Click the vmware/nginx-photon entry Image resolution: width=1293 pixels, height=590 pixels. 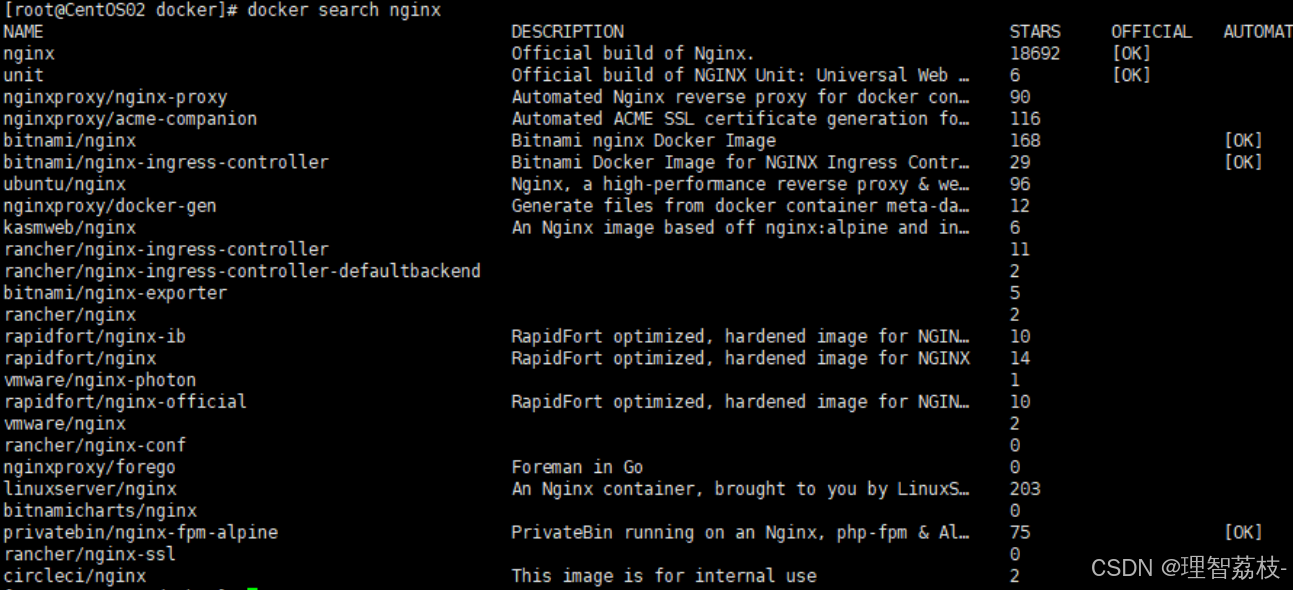point(100,380)
